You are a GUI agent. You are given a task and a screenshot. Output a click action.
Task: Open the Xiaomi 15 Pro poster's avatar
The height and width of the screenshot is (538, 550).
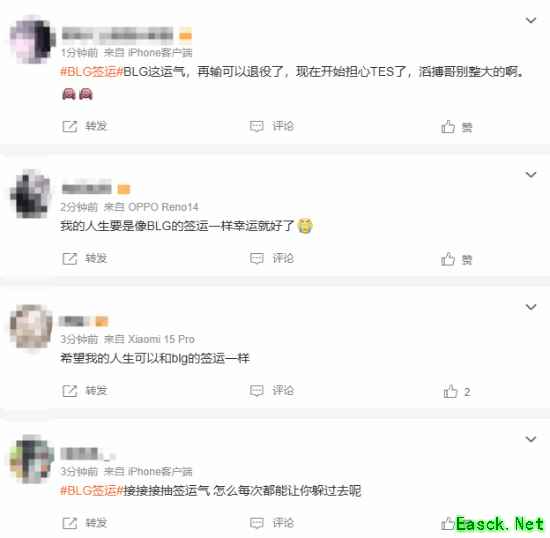32,327
